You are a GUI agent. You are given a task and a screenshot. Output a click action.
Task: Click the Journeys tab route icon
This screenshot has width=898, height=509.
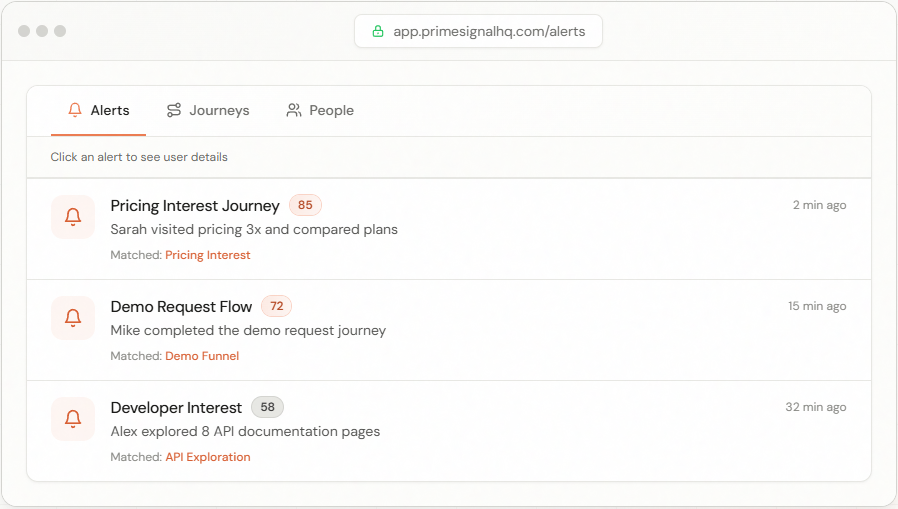click(174, 110)
